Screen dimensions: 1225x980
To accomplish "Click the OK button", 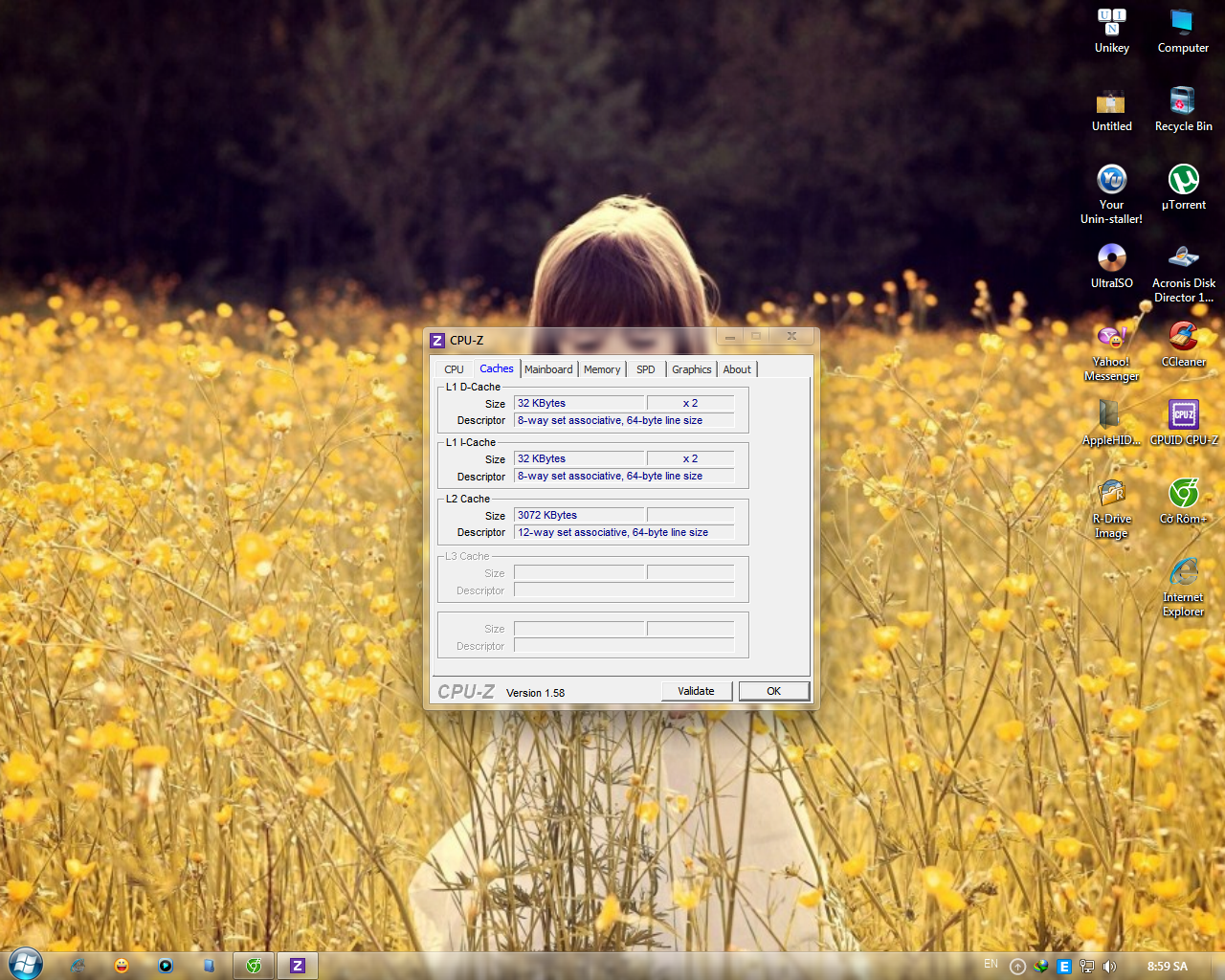I will pos(774,691).
